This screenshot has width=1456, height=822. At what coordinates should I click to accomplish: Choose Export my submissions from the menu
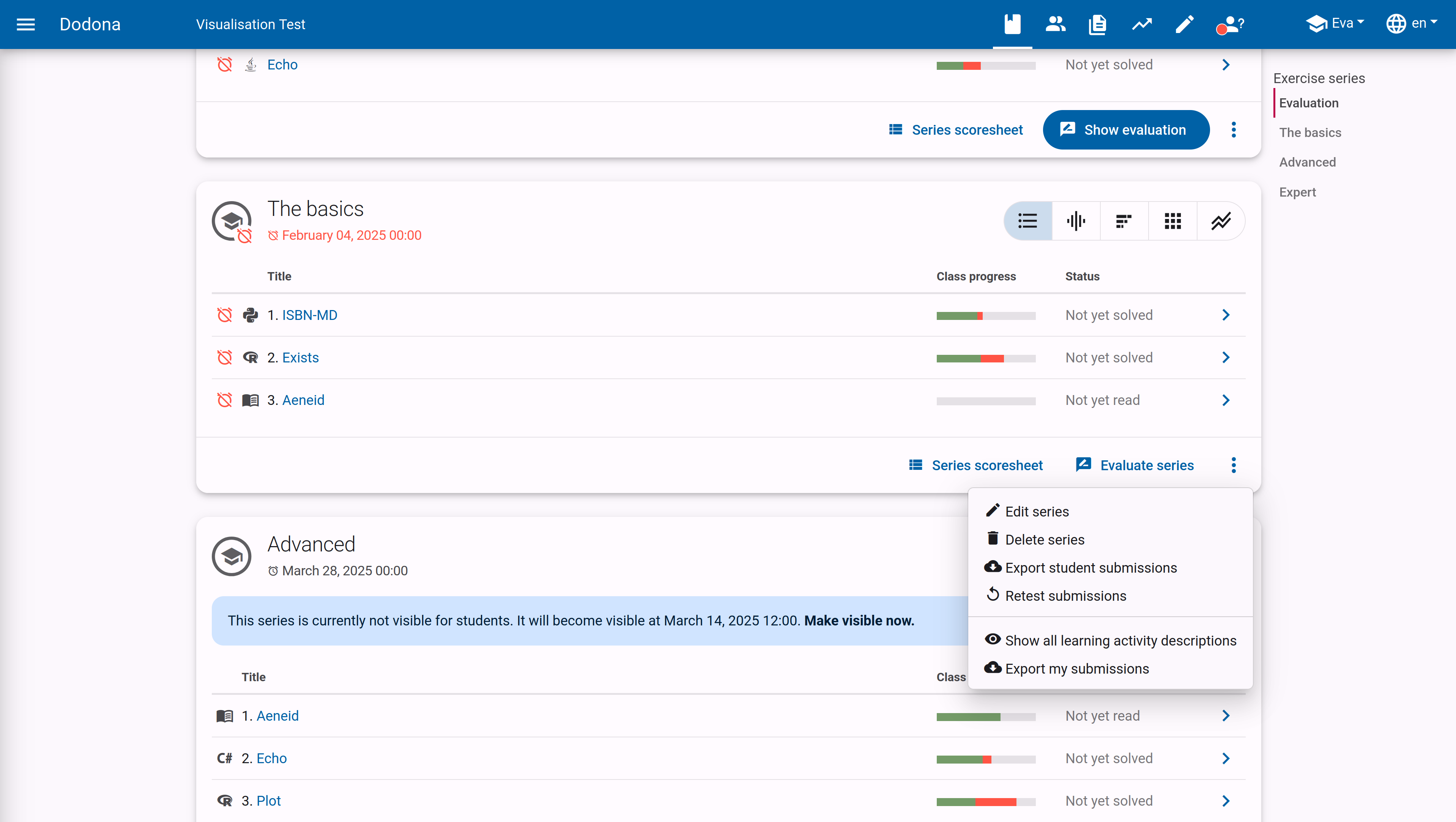coord(1110,668)
